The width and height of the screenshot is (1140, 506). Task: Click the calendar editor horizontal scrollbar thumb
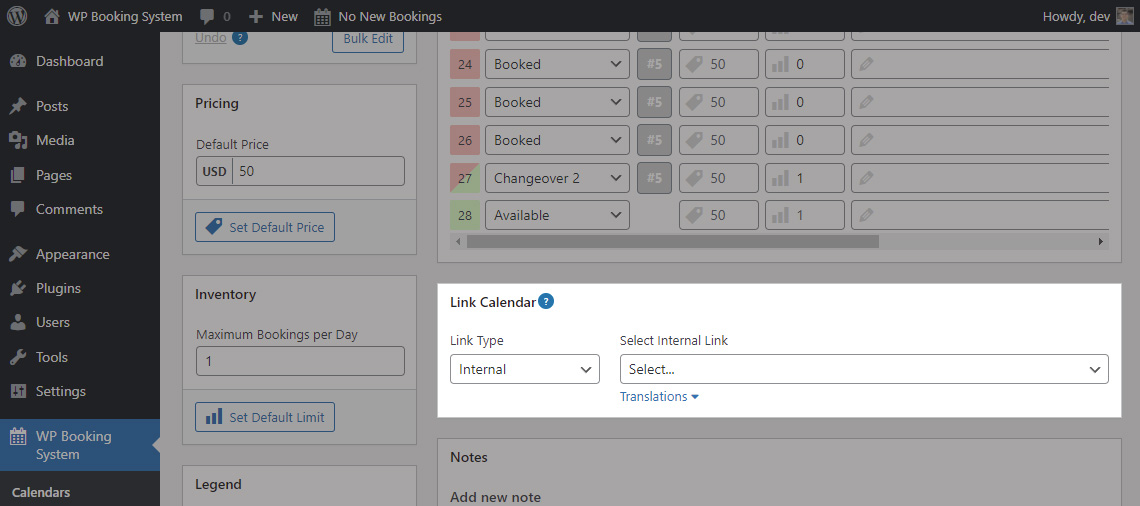[673, 241]
